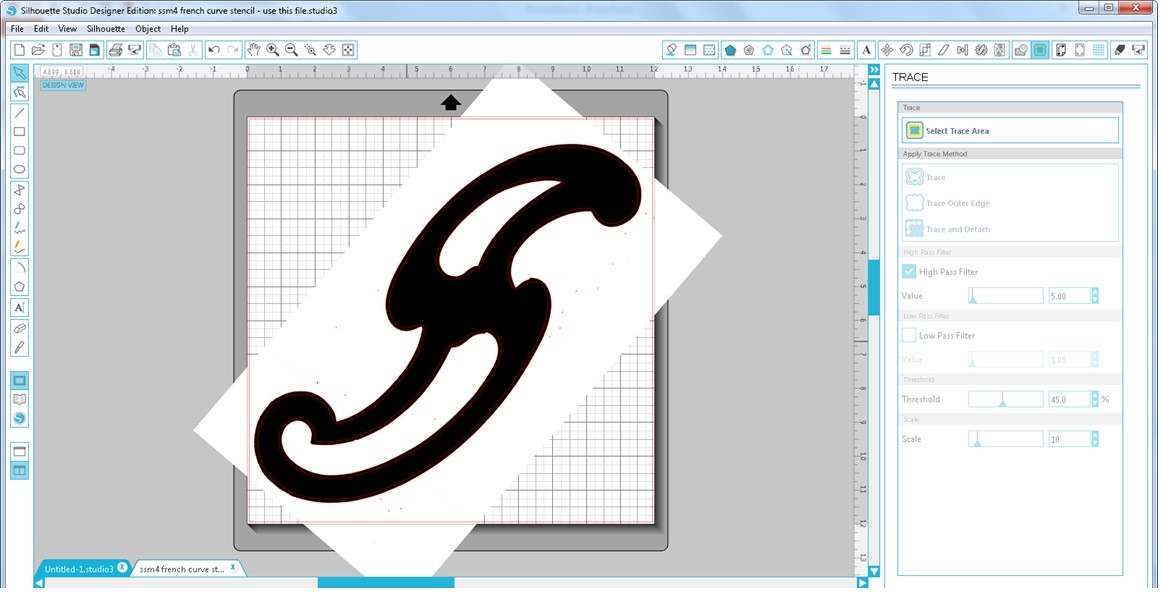Click the Threshold value field showing 45.0
Image resolution: width=1161 pixels, height=594 pixels.
coord(1069,399)
